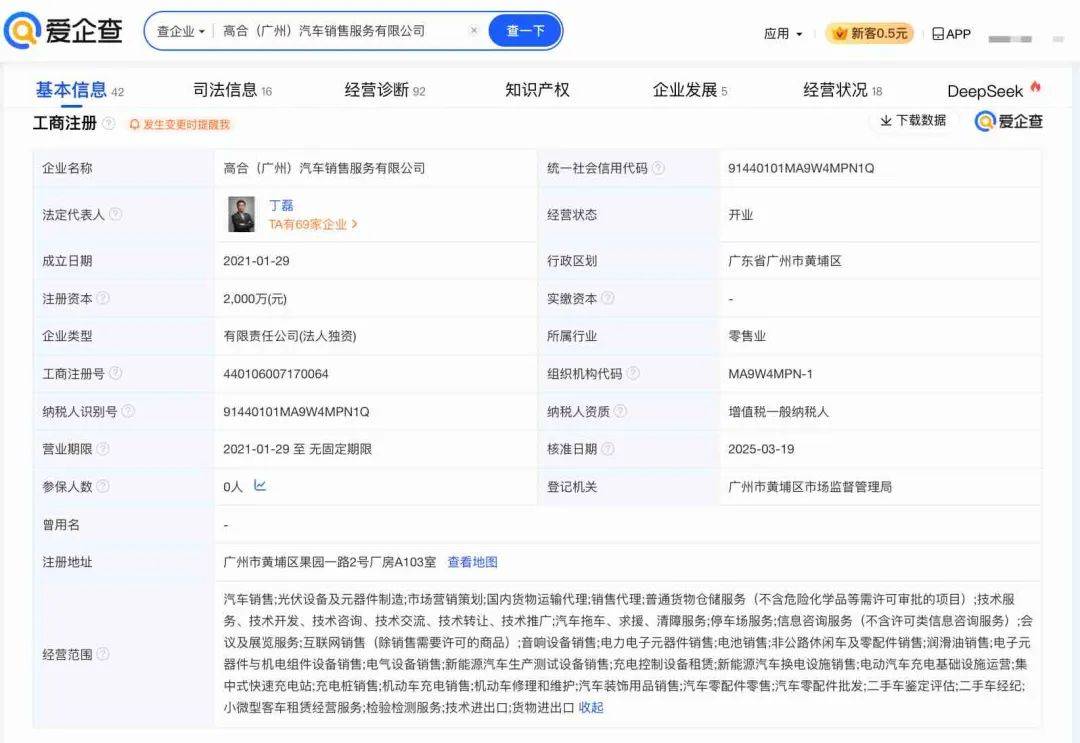This screenshot has width=1080, height=743.
Task: Select organization code MA9W4MPN-1
Action: (x=770, y=374)
